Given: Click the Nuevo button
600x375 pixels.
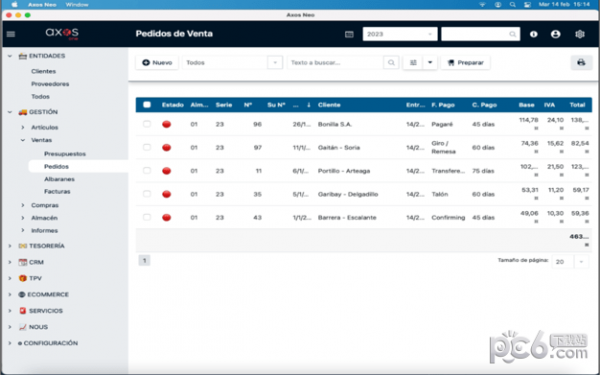Looking at the screenshot, I should tap(157, 62).
